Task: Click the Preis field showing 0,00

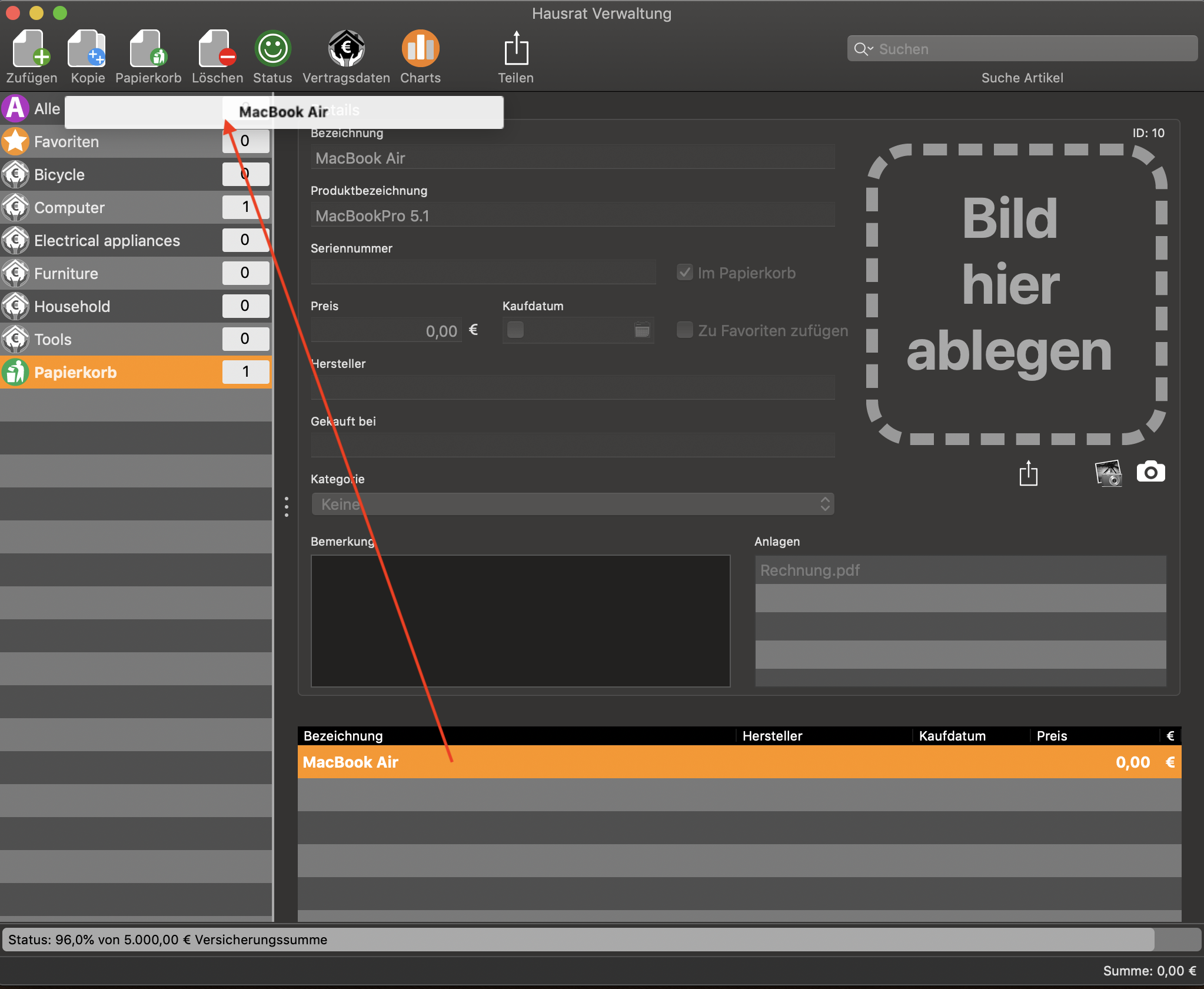Action: click(387, 330)
